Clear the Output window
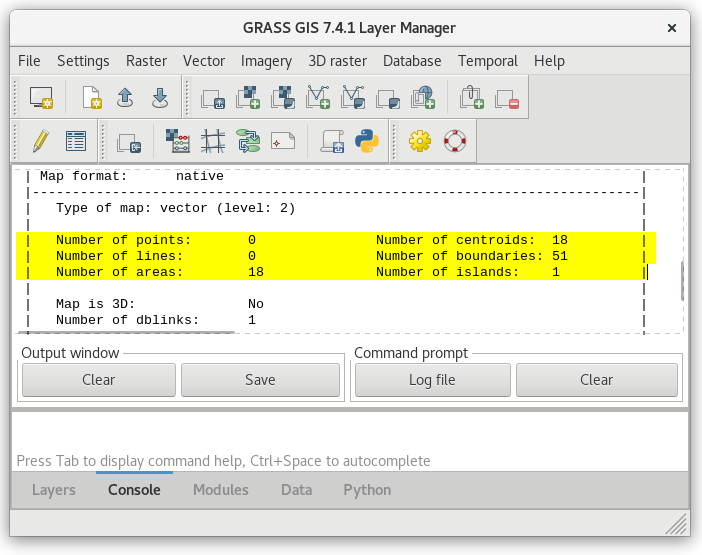This screenshot has width=702, height=555. (x=98, y=380)
